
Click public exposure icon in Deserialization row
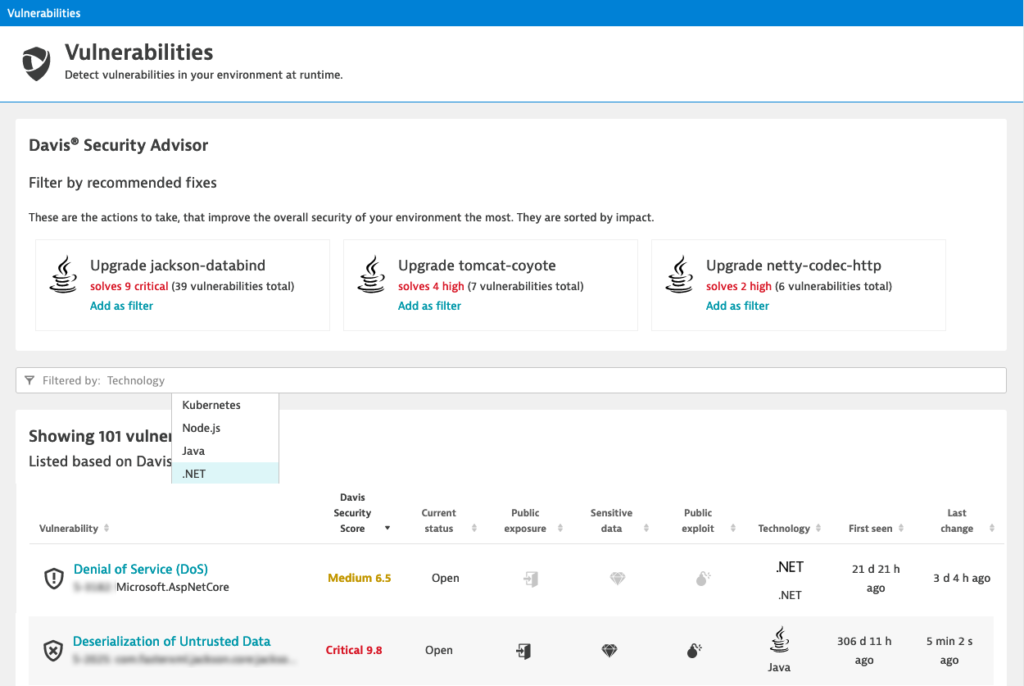tap(523, 651)
